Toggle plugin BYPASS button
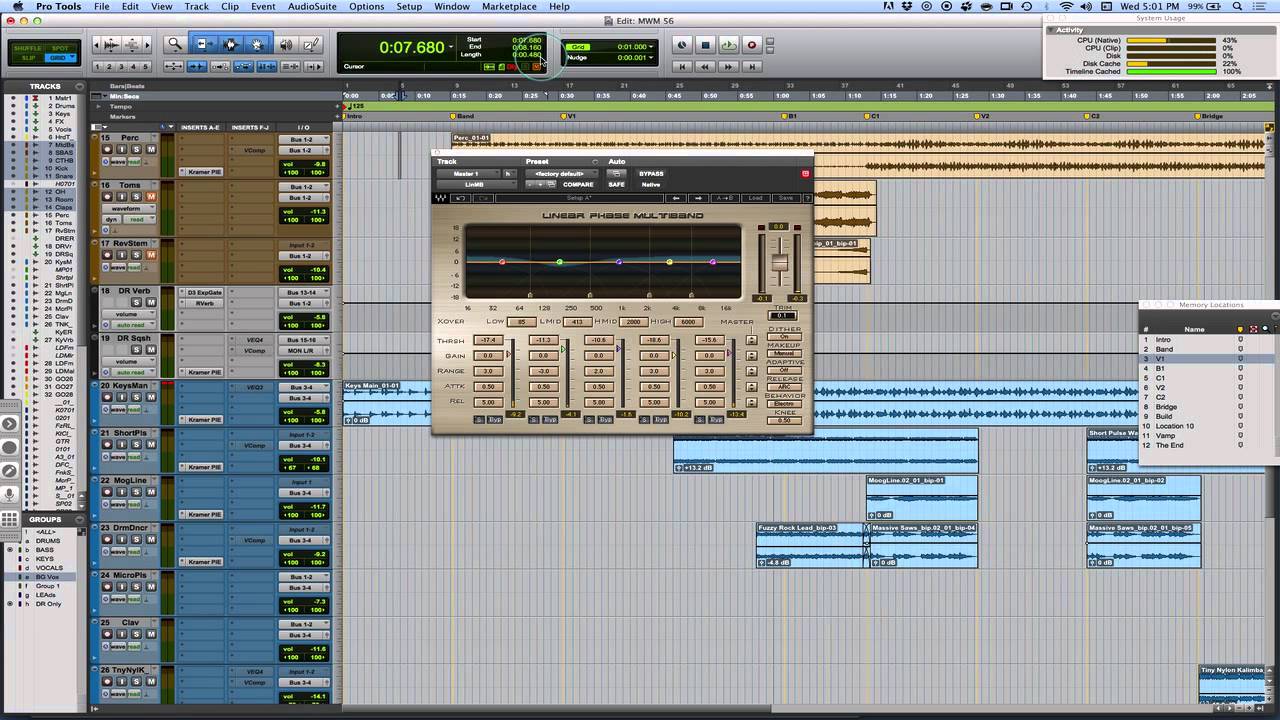 coord(651,173)
